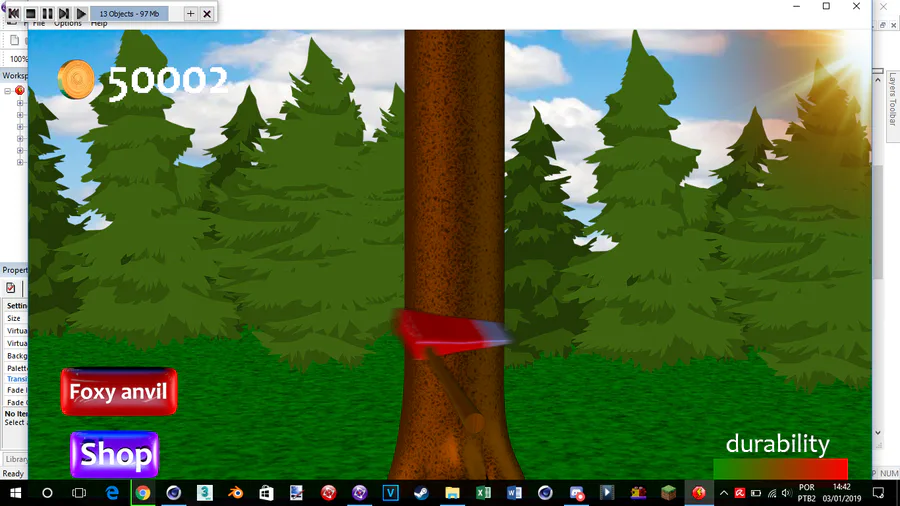The image size is (900, 506).
Task: Open volume control in system tray
Action: (x=786, y=493)
